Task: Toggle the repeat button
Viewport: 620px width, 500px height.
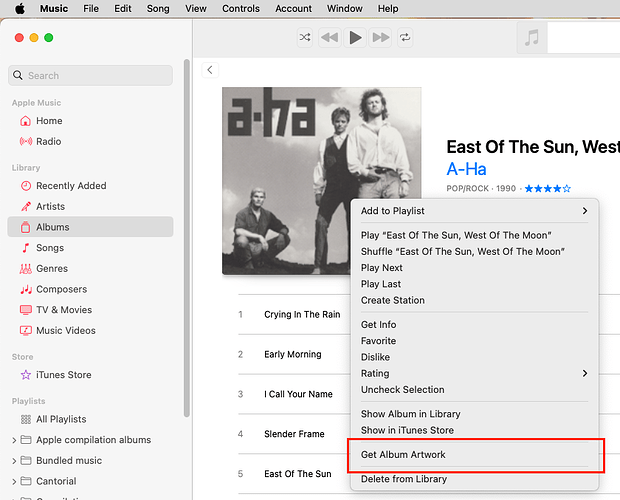Action: (x=405, y=38)
